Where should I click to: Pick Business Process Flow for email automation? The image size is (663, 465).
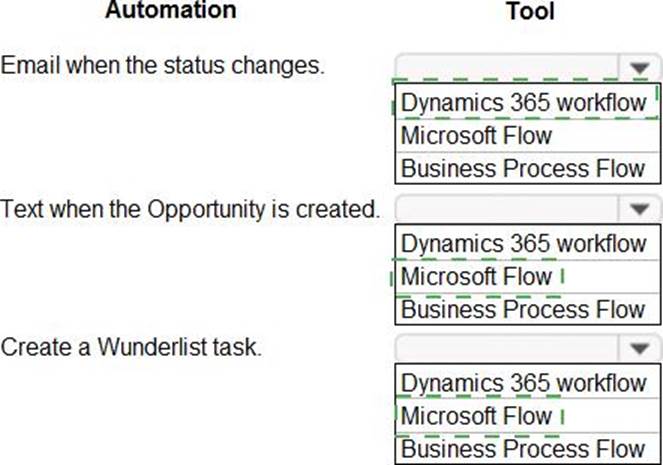[523, 167]
